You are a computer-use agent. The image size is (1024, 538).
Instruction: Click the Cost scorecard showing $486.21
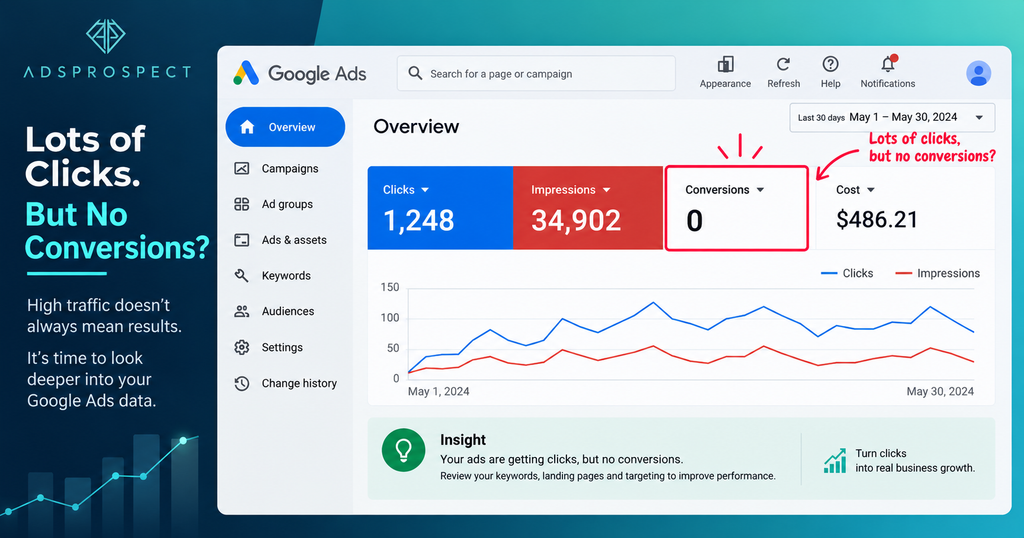[906, 208]
